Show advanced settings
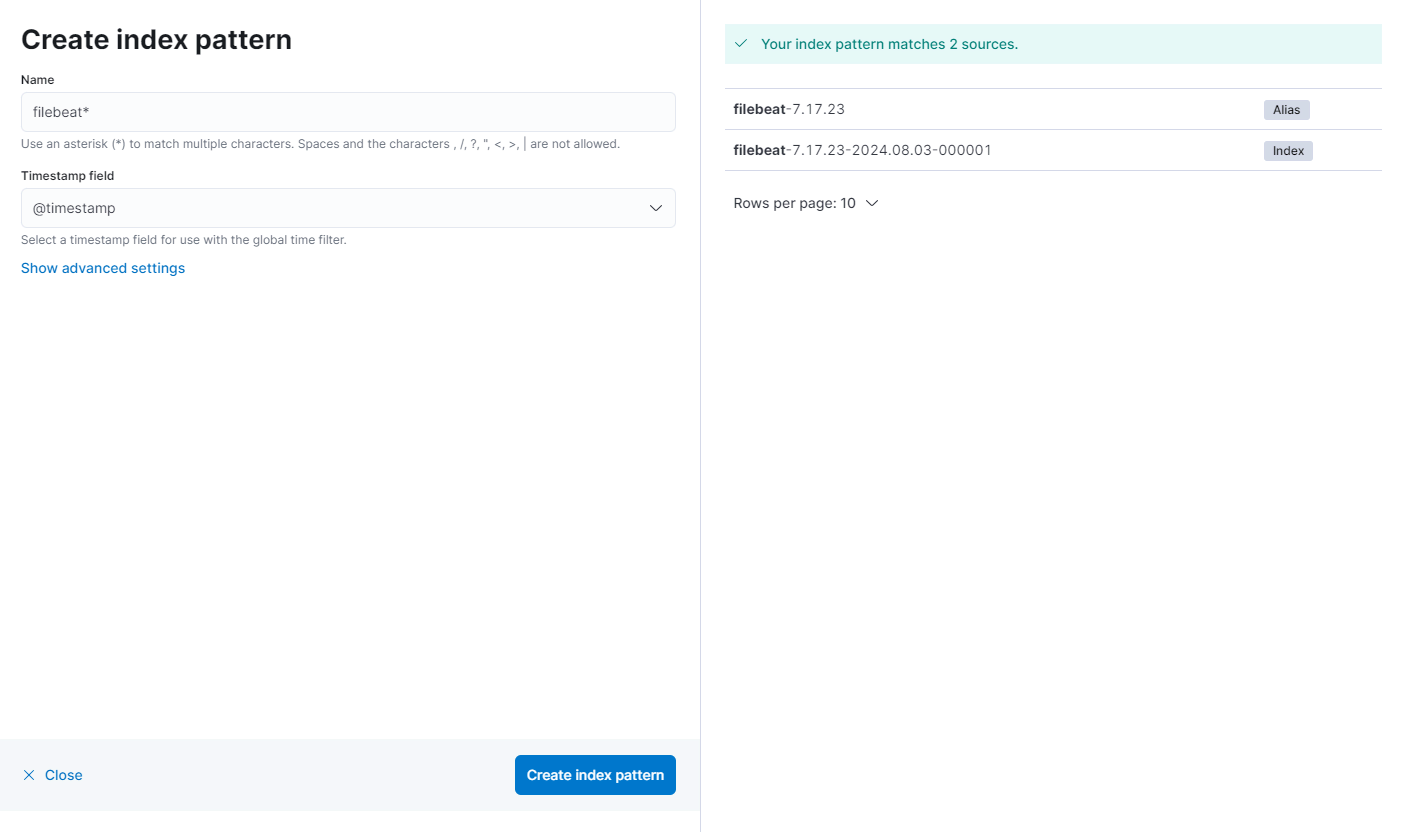The width and height of the screenshot is (1404, 832). click(103, 268)
